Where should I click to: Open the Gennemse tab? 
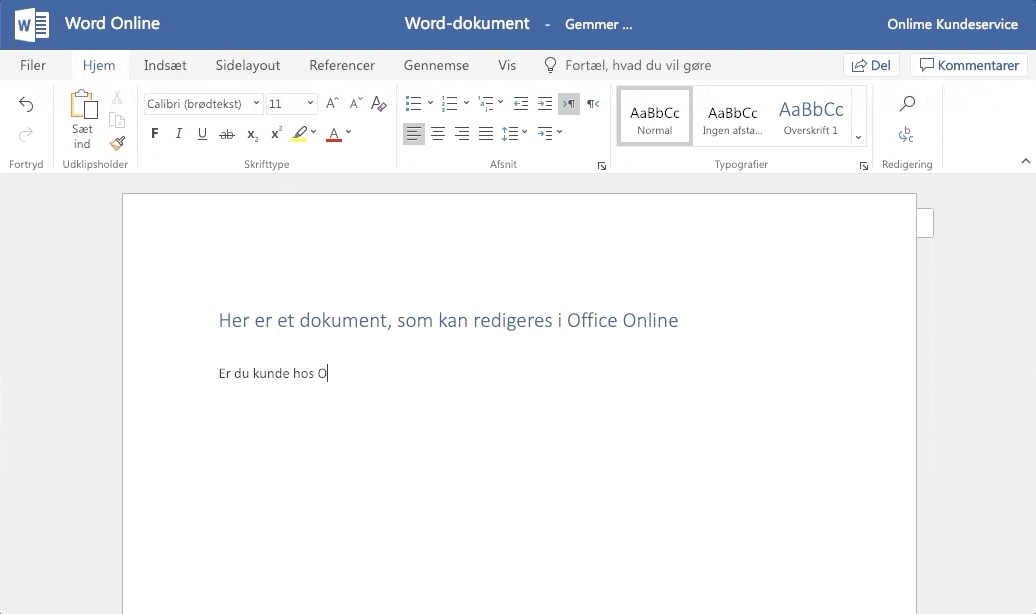(436, 65)
